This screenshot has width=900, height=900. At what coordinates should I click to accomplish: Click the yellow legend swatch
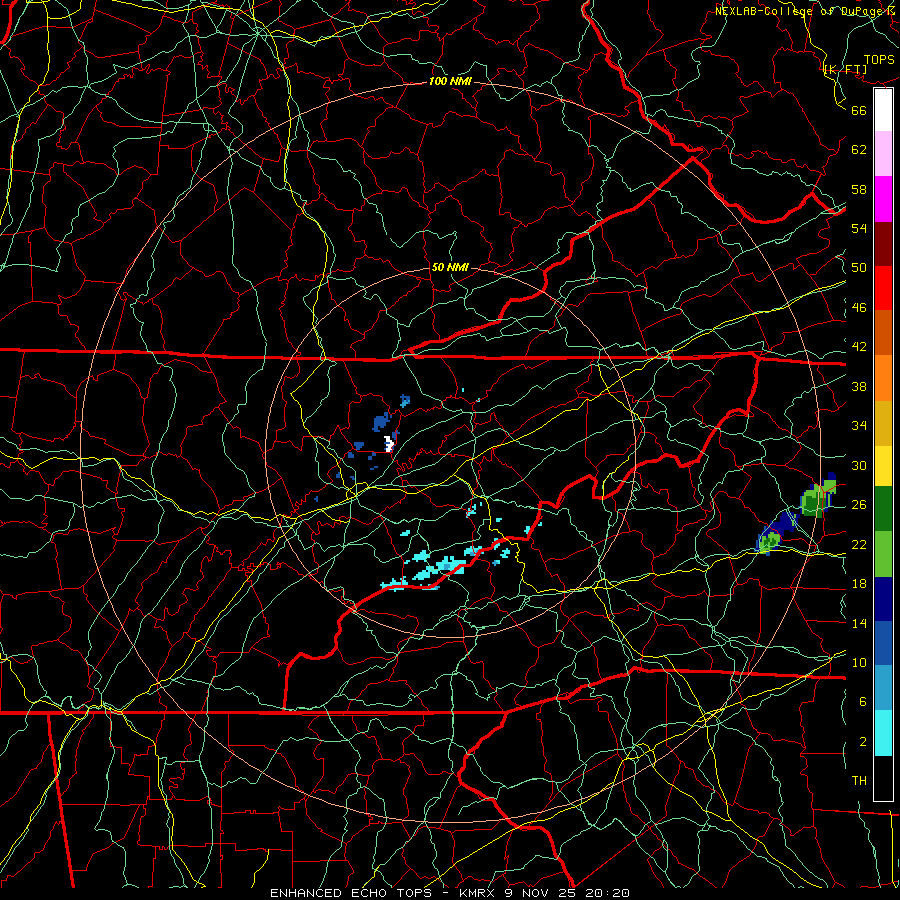(x=883, y=465)
